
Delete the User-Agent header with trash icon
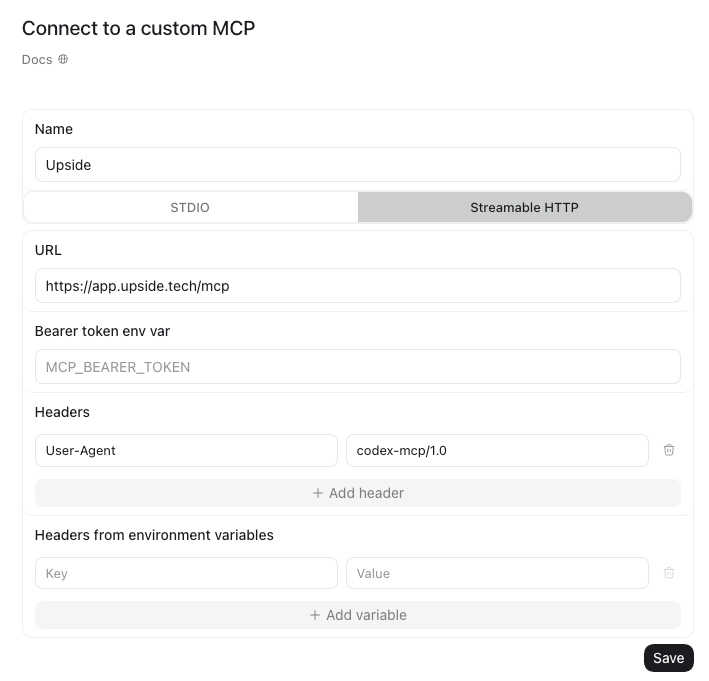coord(669,450)
